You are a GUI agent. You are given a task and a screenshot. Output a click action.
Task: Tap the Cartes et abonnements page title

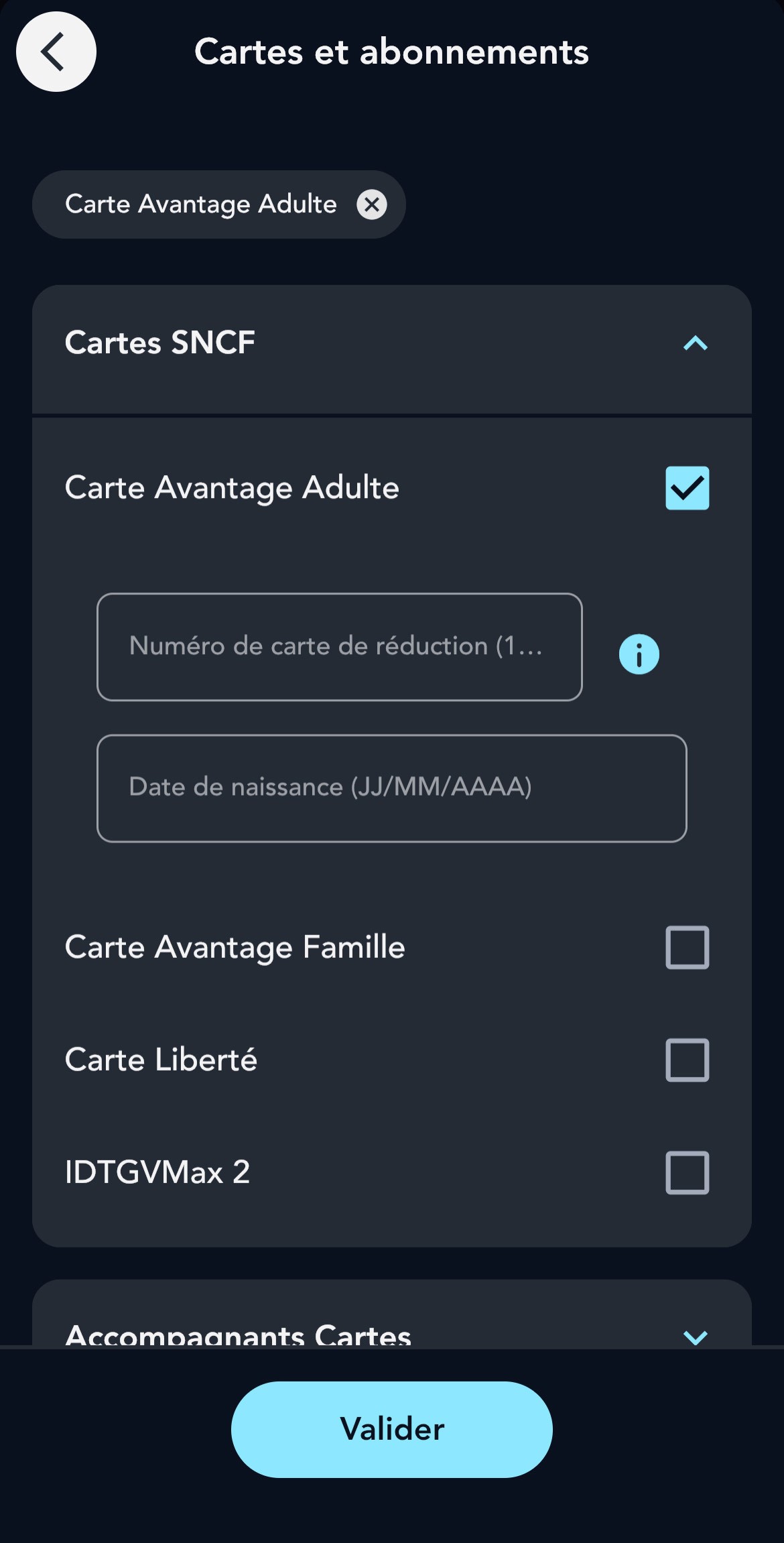[391, 52]
